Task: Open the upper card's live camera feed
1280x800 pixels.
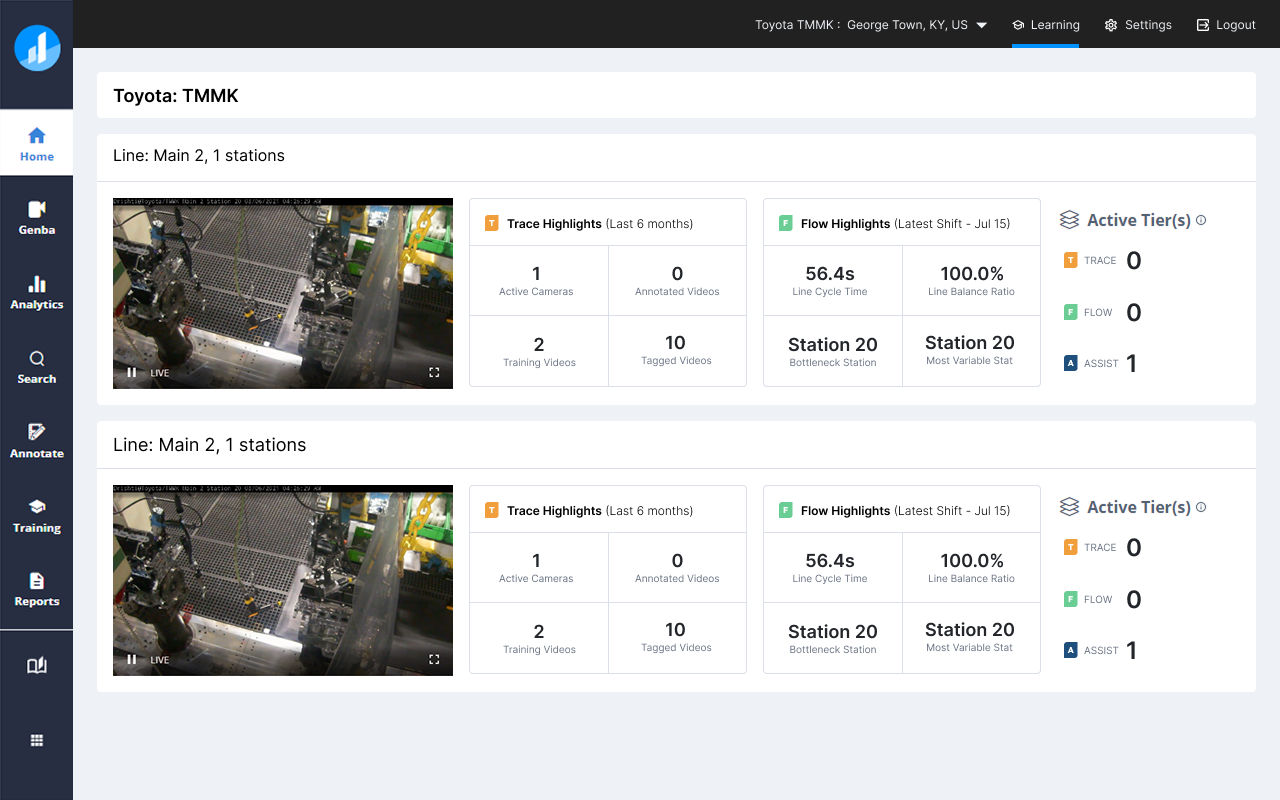Action: point(283,293)
